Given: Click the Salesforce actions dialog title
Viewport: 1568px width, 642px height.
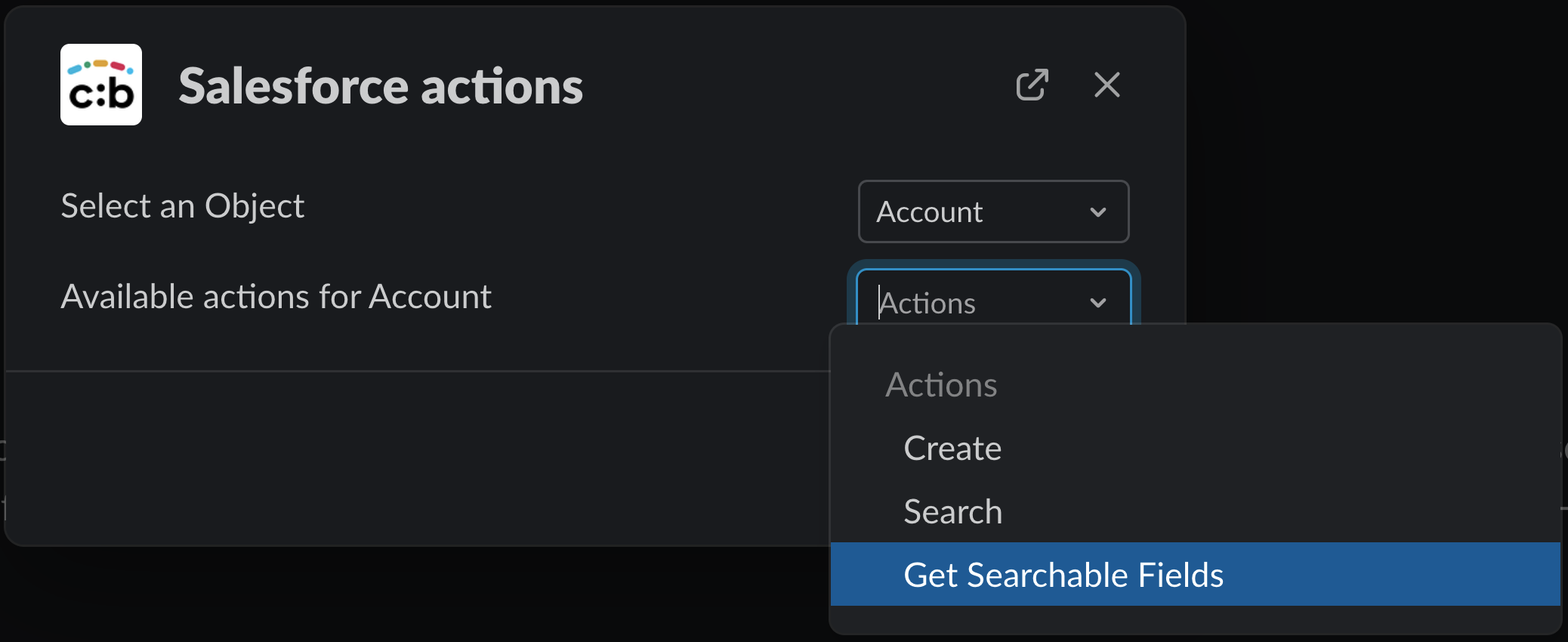Looking at the screenshot, I should (x=381, y=86).
